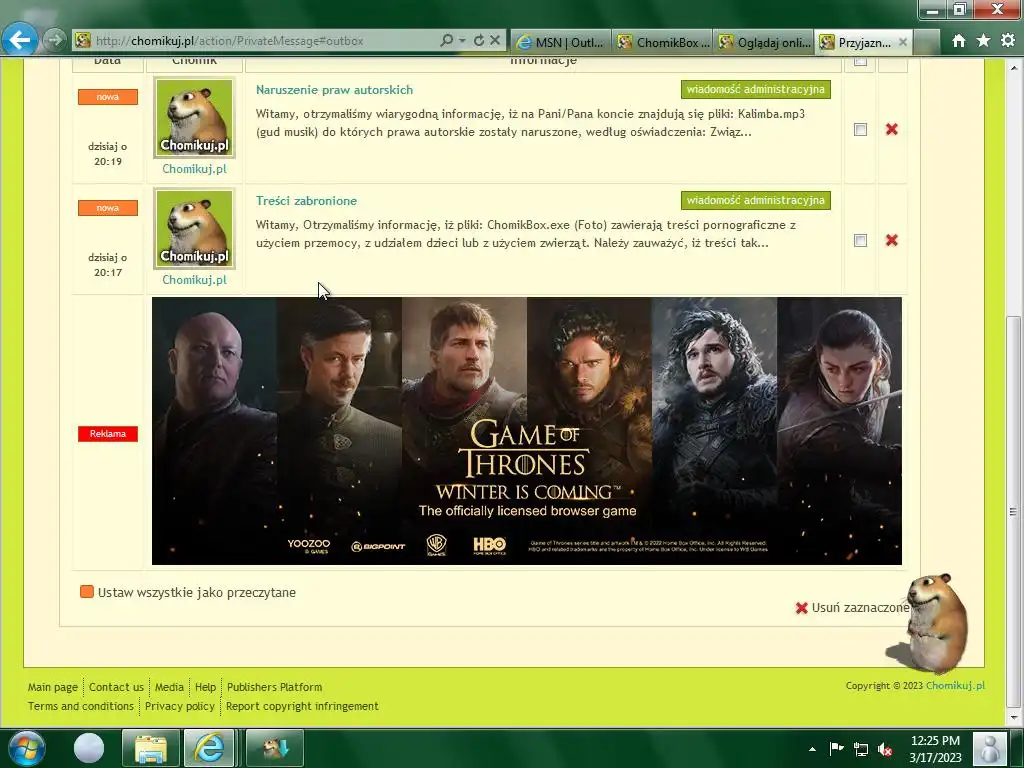Open the Naruszenie praw autorskich message
Viewport: 1024px width, 768px height.
[x=334, y=90]
